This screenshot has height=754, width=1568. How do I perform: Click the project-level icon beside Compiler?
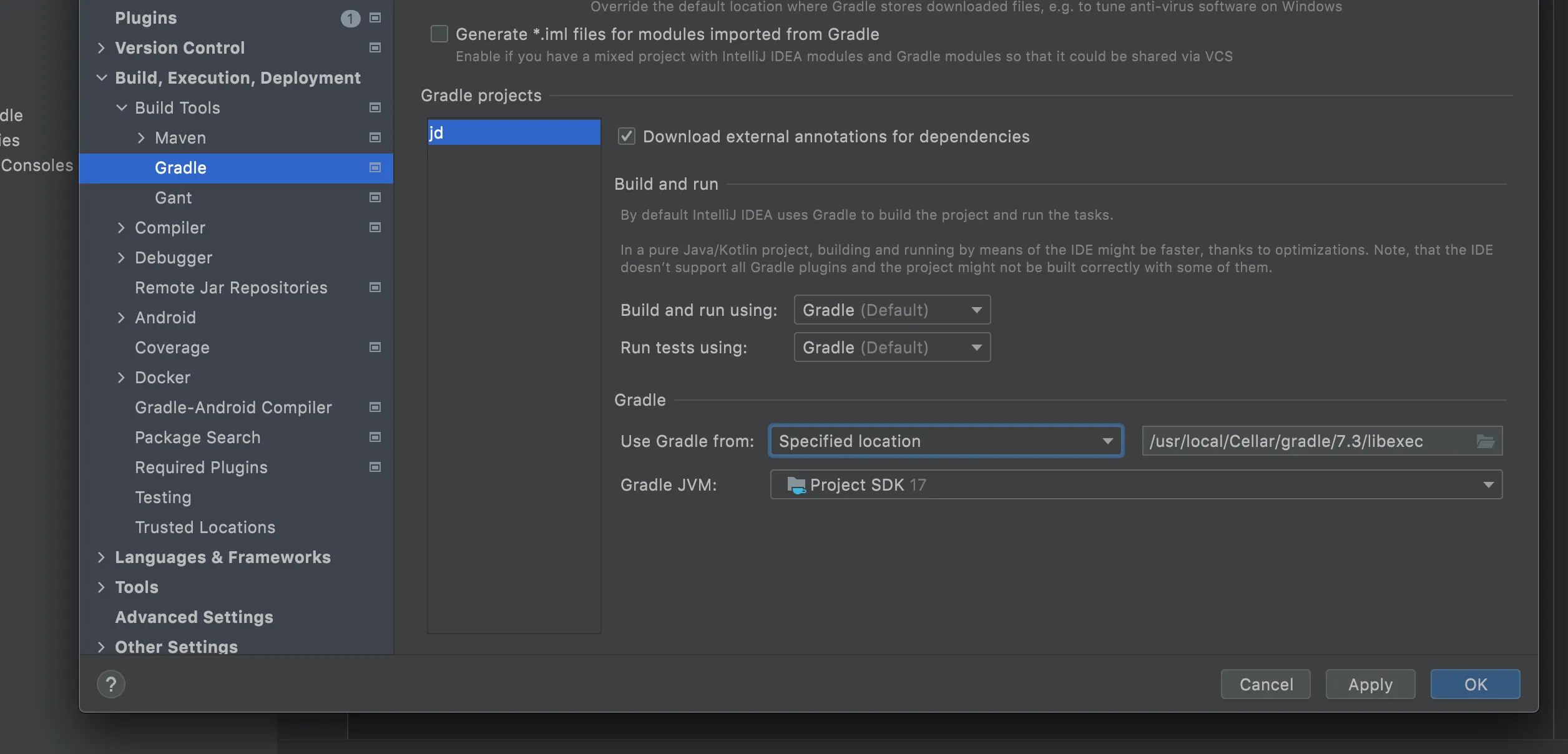tap(375, 228)
